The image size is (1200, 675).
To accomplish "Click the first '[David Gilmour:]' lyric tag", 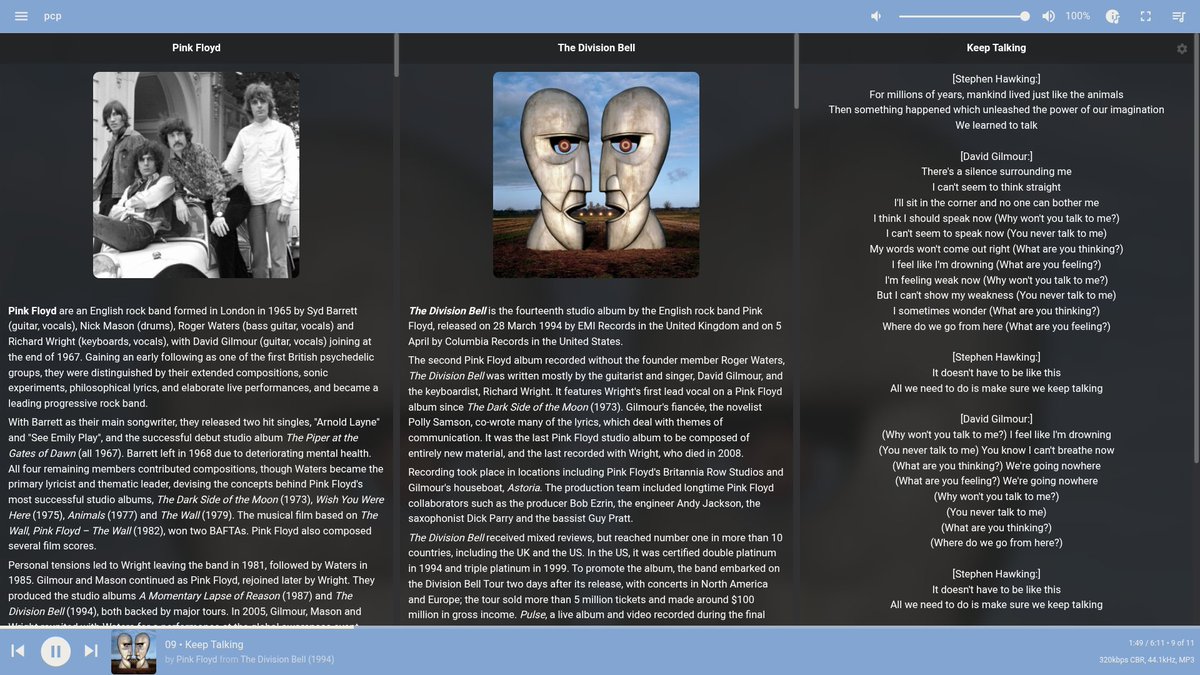I will pyautogui.click(x=996, y=156).
